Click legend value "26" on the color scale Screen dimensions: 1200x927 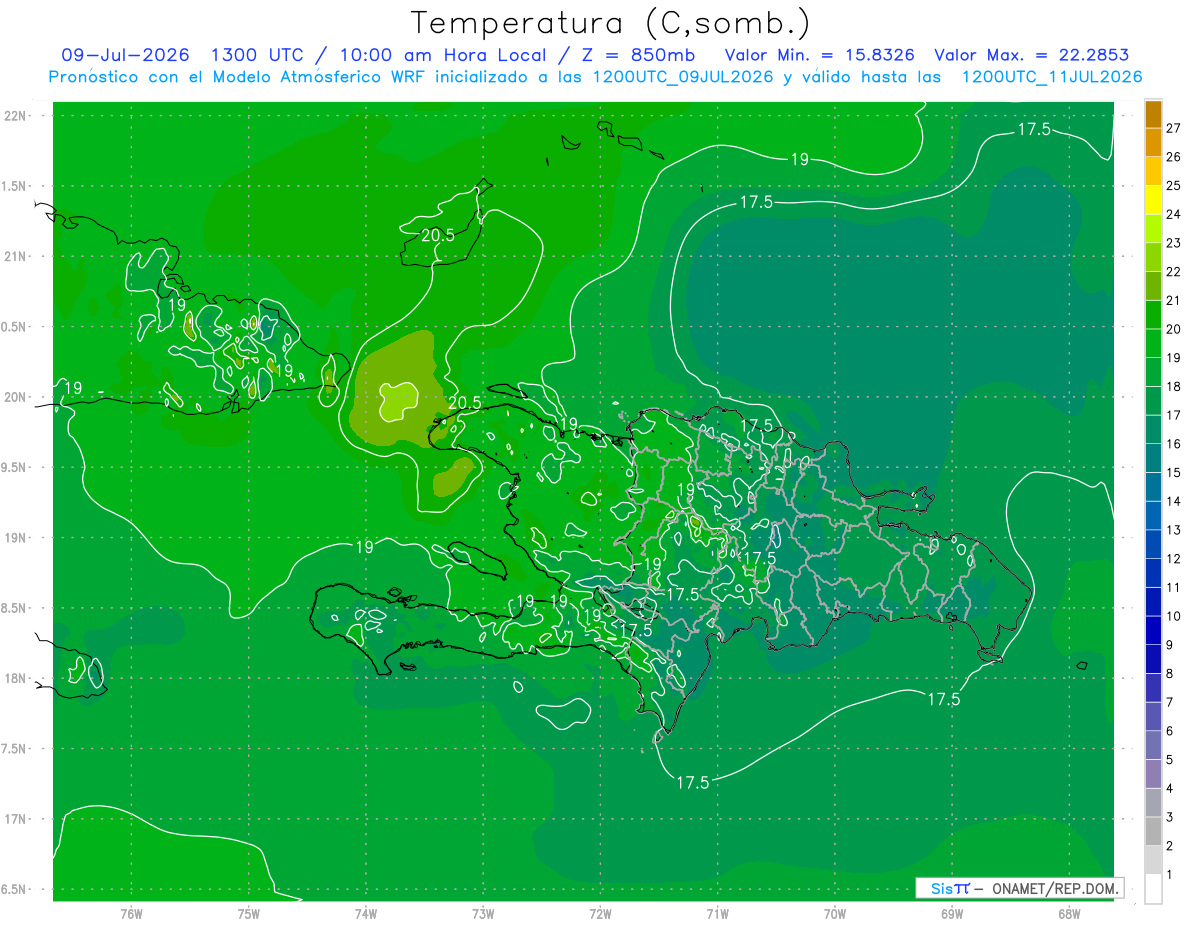pyautogui.click(x=1173, y=157)
